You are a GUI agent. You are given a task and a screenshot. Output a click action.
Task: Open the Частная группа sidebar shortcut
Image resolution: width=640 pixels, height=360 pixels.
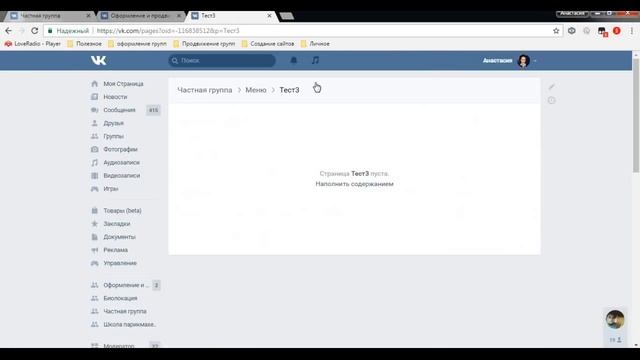pyautogui.click(x=125, y=311)
